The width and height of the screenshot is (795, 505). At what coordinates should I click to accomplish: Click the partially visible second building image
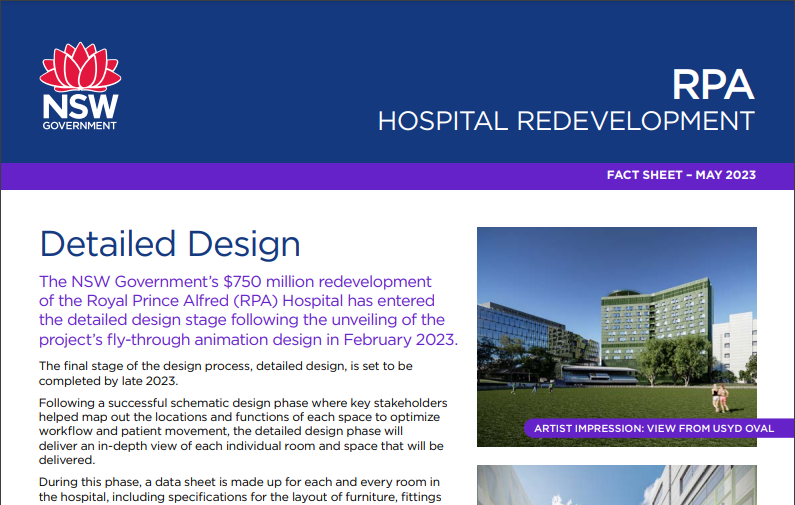(617, 485)
